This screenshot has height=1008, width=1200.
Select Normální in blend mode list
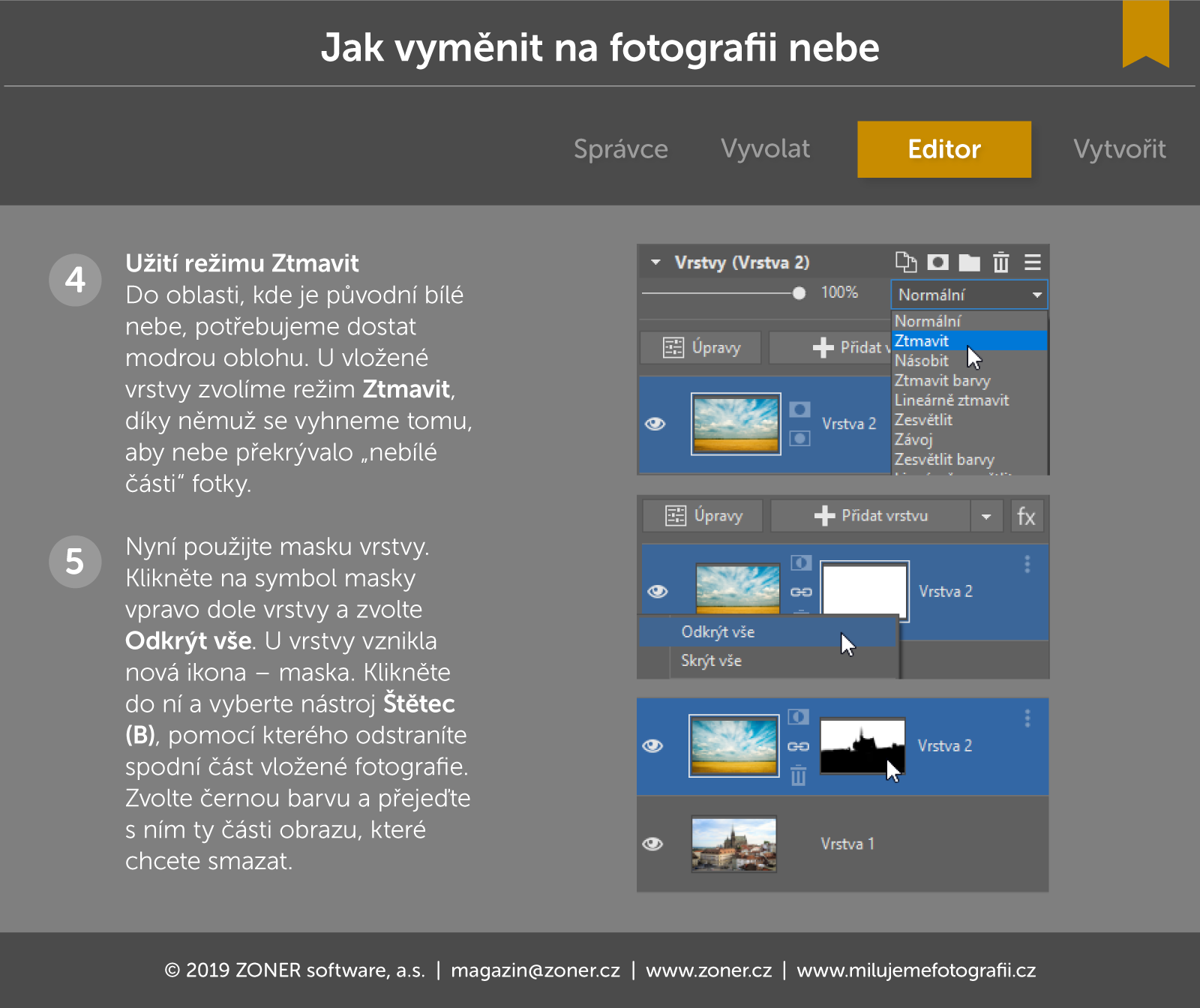(x=969, y=321)
